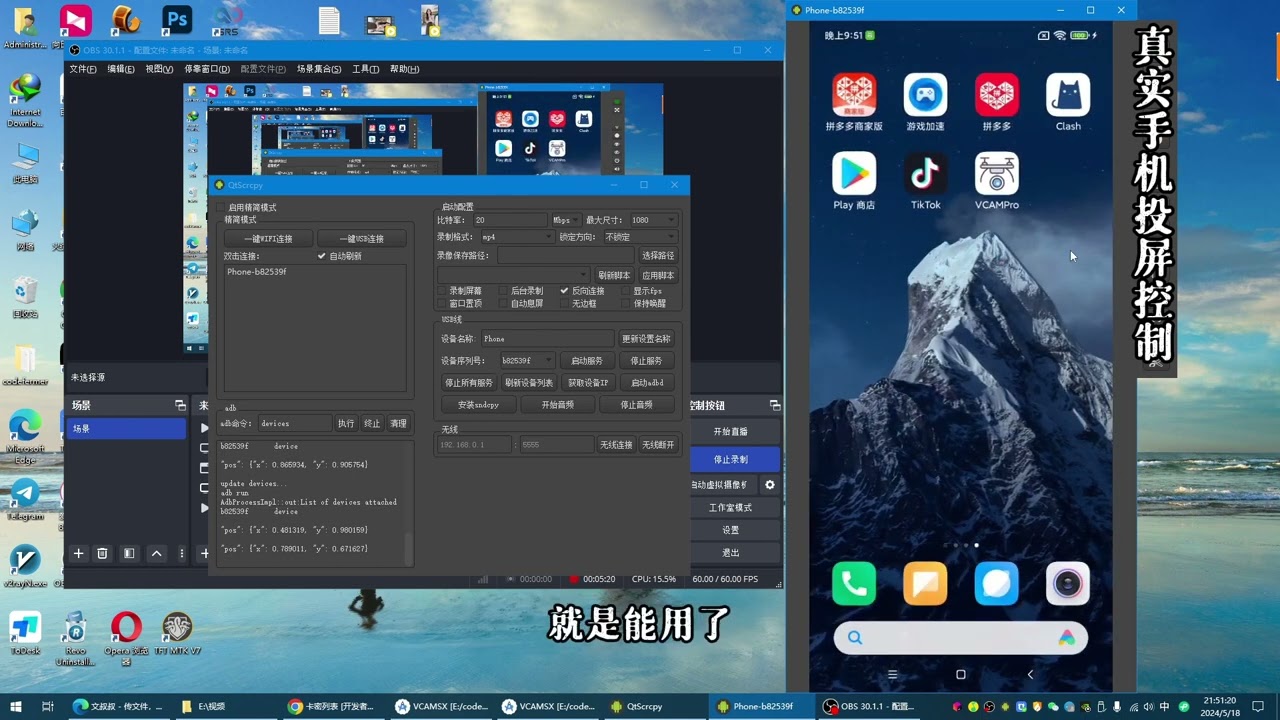Open OBS 帮助(H) menu
Screen dimensions: 1280x720
tap(404, 69)
